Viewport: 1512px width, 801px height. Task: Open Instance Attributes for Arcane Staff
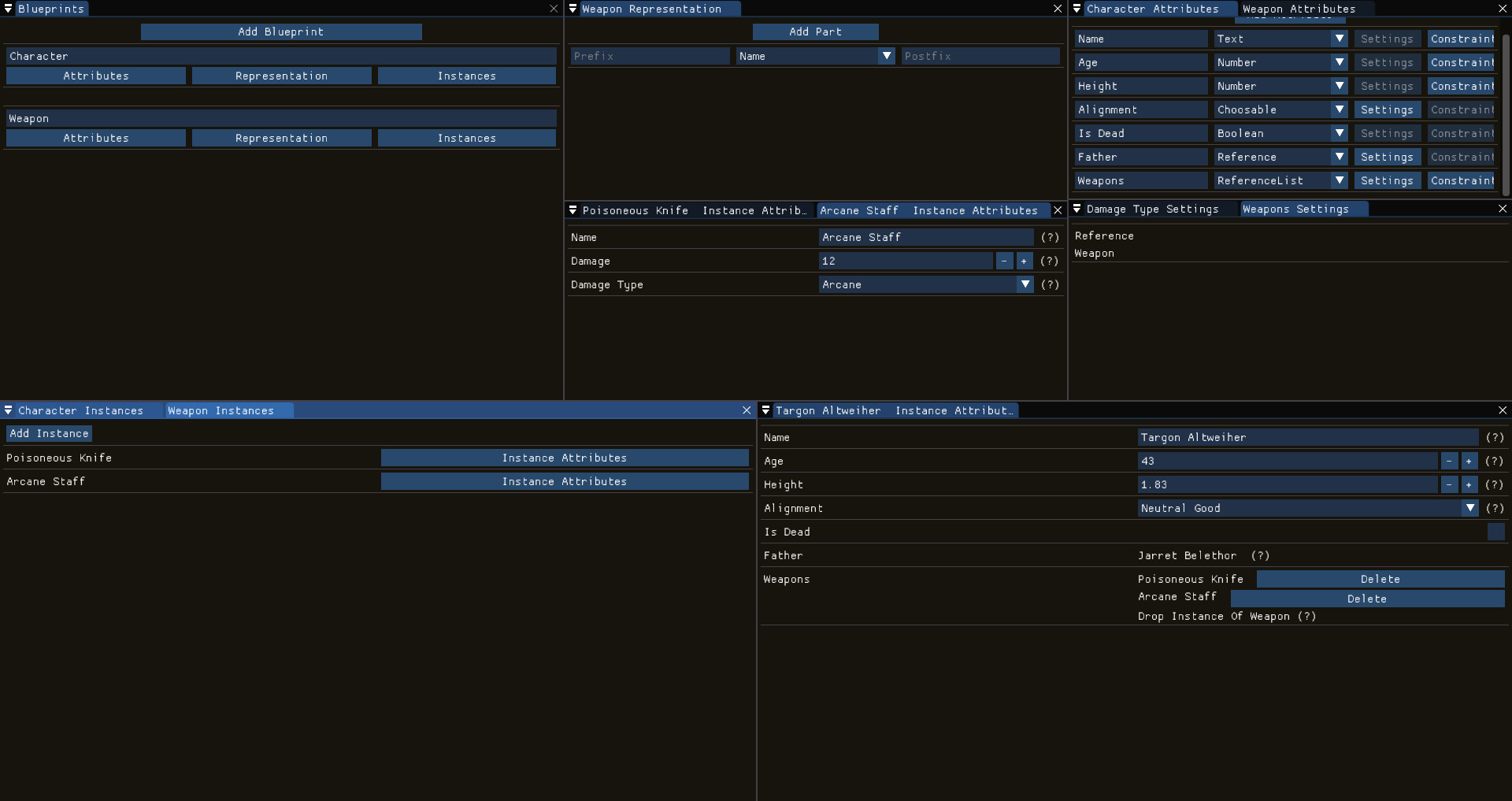(x=564, y=481)
